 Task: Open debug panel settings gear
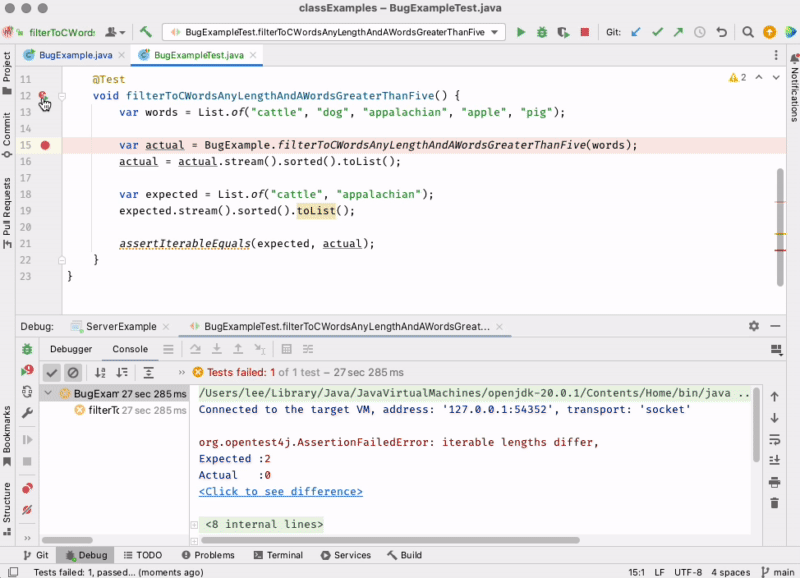(x=754, y=326)
